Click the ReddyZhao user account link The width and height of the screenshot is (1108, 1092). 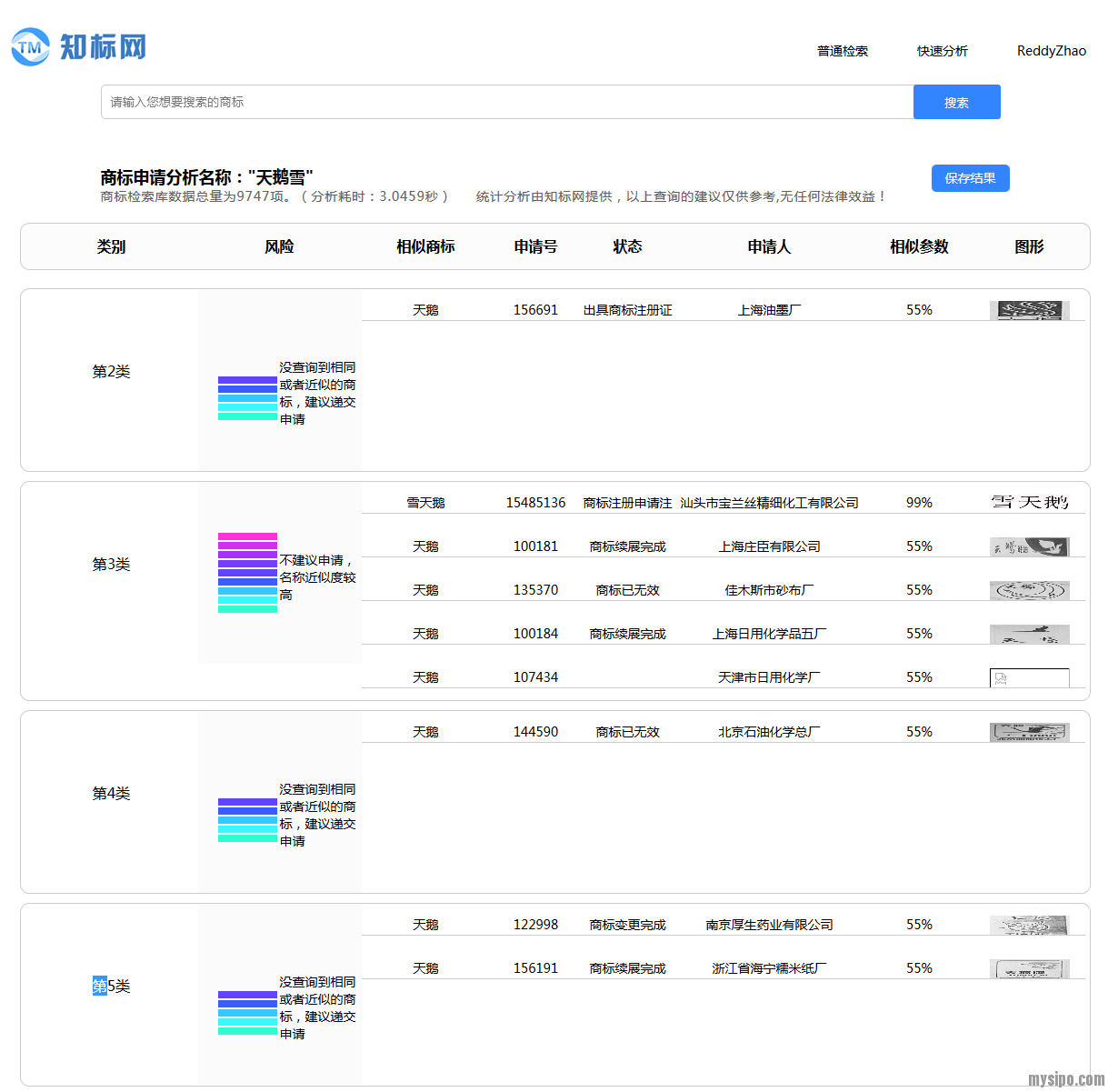1051,51
